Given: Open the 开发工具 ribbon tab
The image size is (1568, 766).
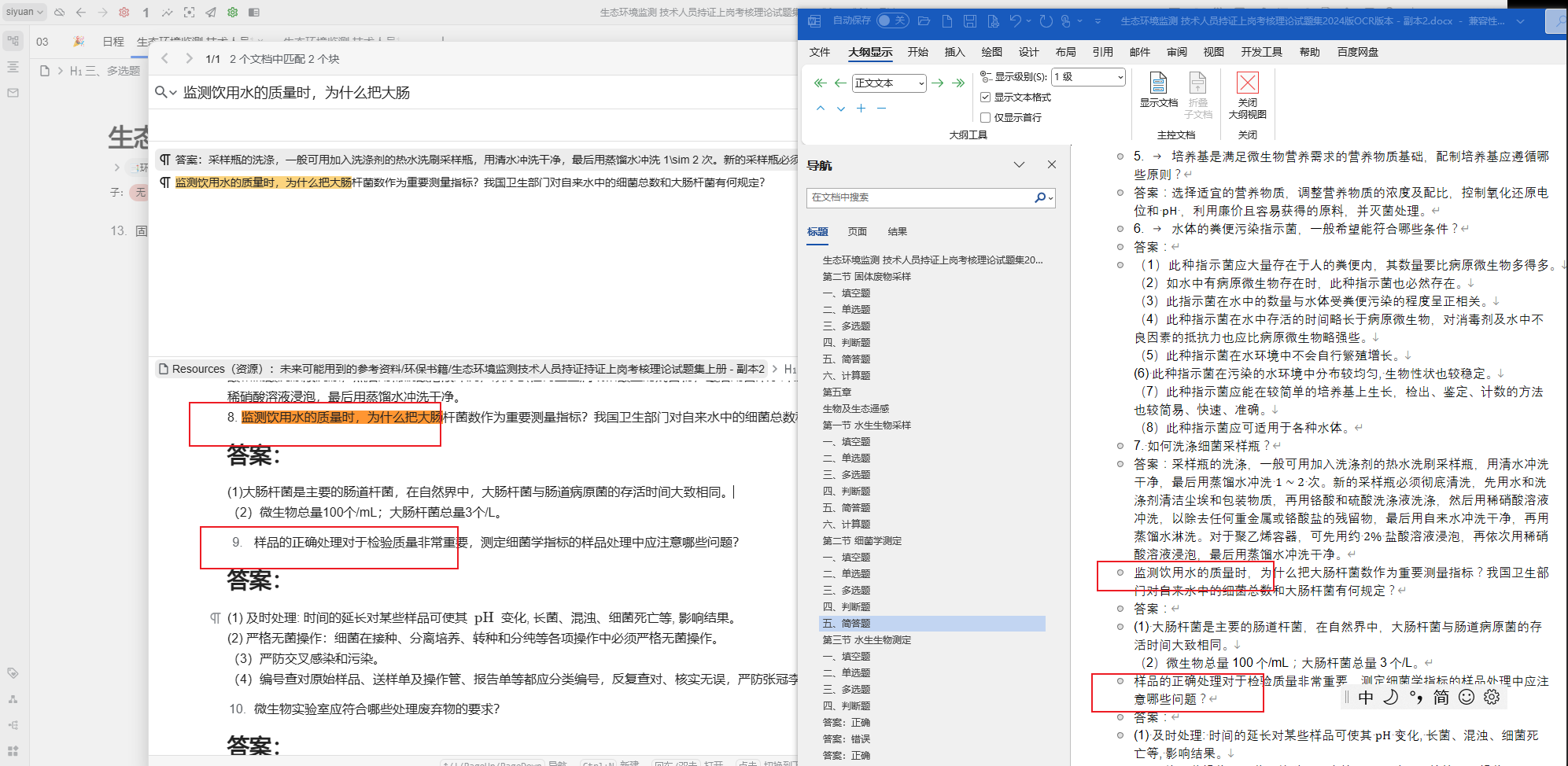Looking at the screenshot, I should pyautogui.click(x=1262, y=52).
